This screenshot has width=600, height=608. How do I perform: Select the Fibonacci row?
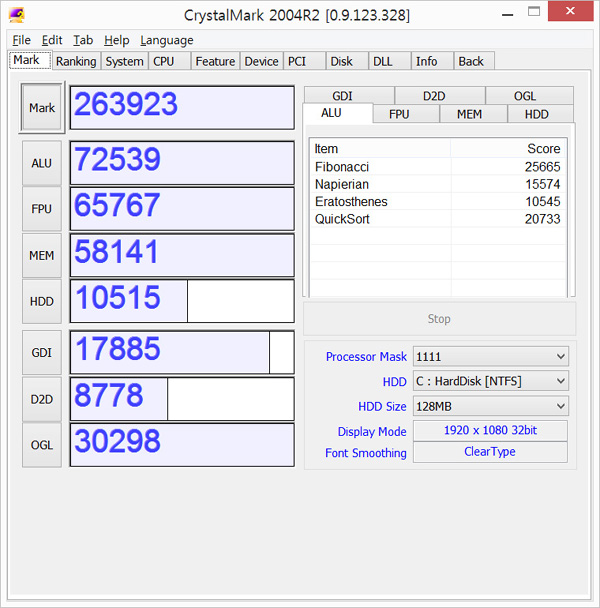[x=438, y=167]
